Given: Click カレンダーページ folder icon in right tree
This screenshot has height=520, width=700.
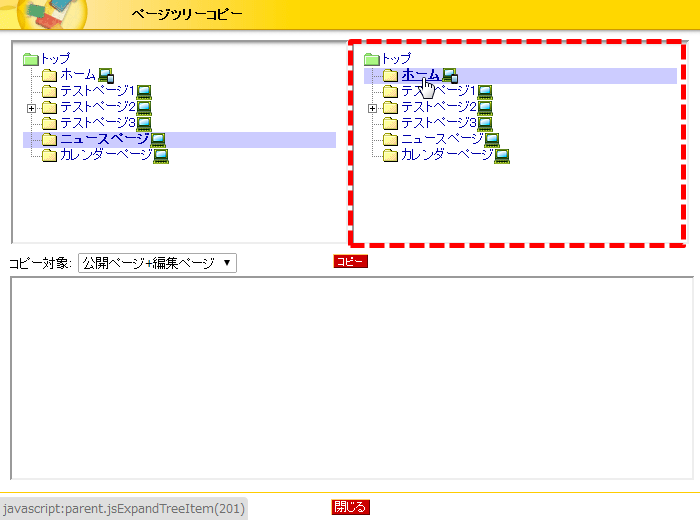Looking at the screenshot, I should coord(391,155).
